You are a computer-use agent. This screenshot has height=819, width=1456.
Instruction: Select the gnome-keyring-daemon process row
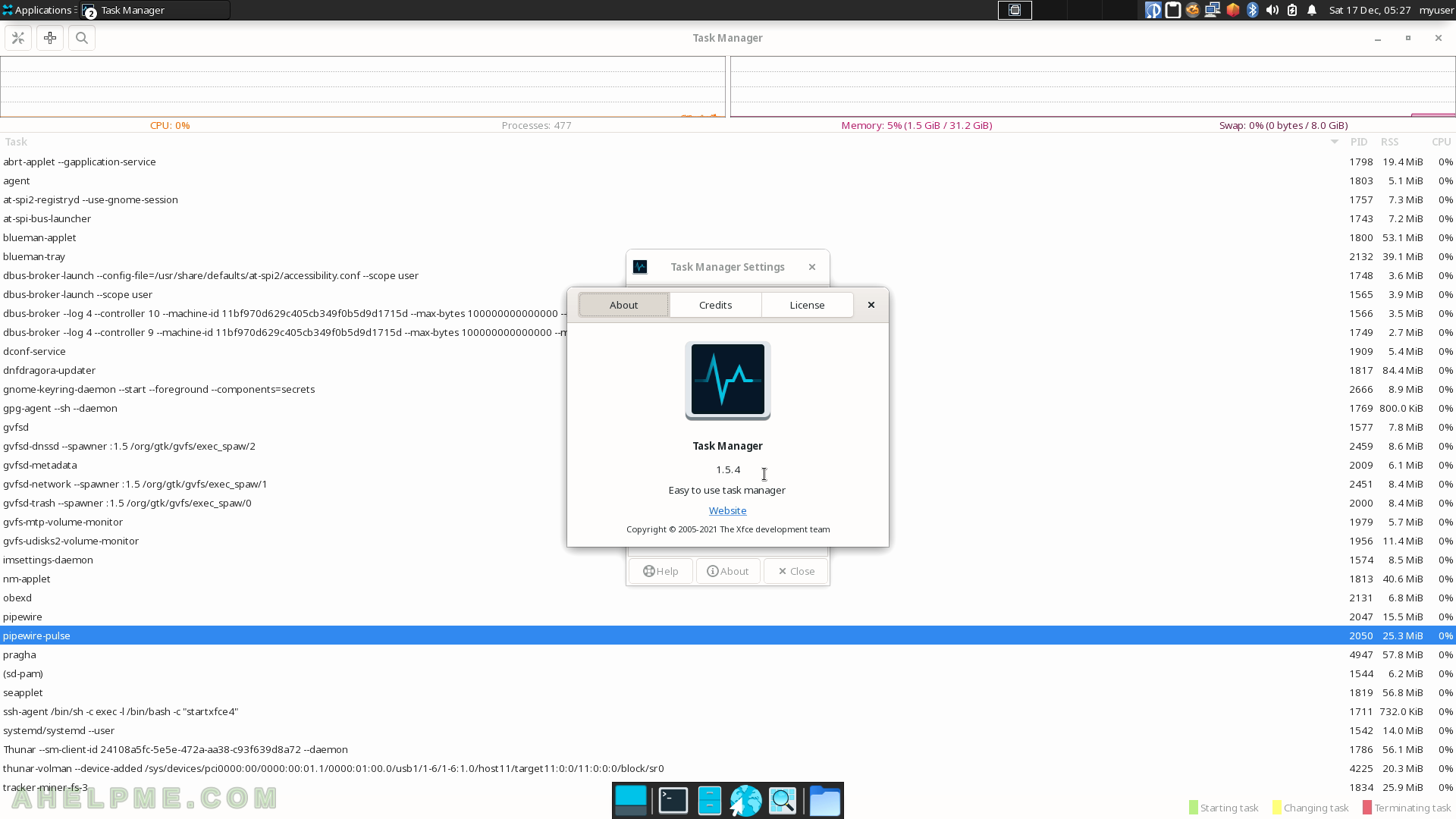[728, 389]
